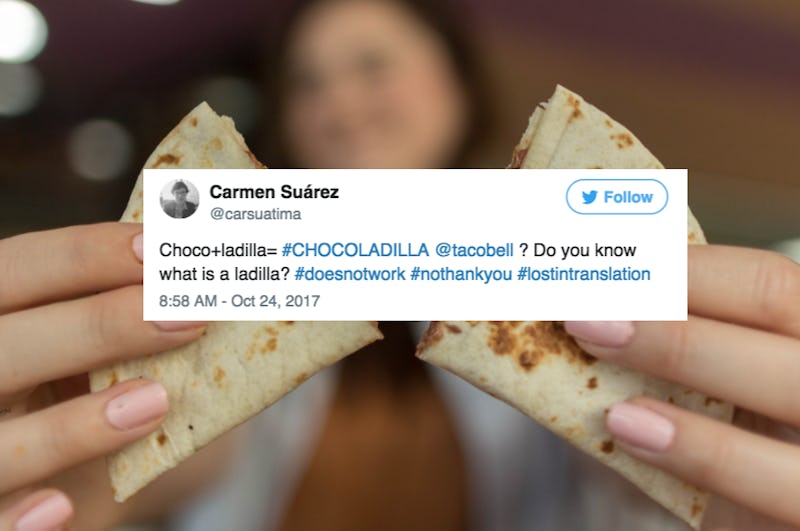The height and width of the screenshot is (531, 800).
Task: Open the #lostintranslation hashtag
Action: pos(584,274)
